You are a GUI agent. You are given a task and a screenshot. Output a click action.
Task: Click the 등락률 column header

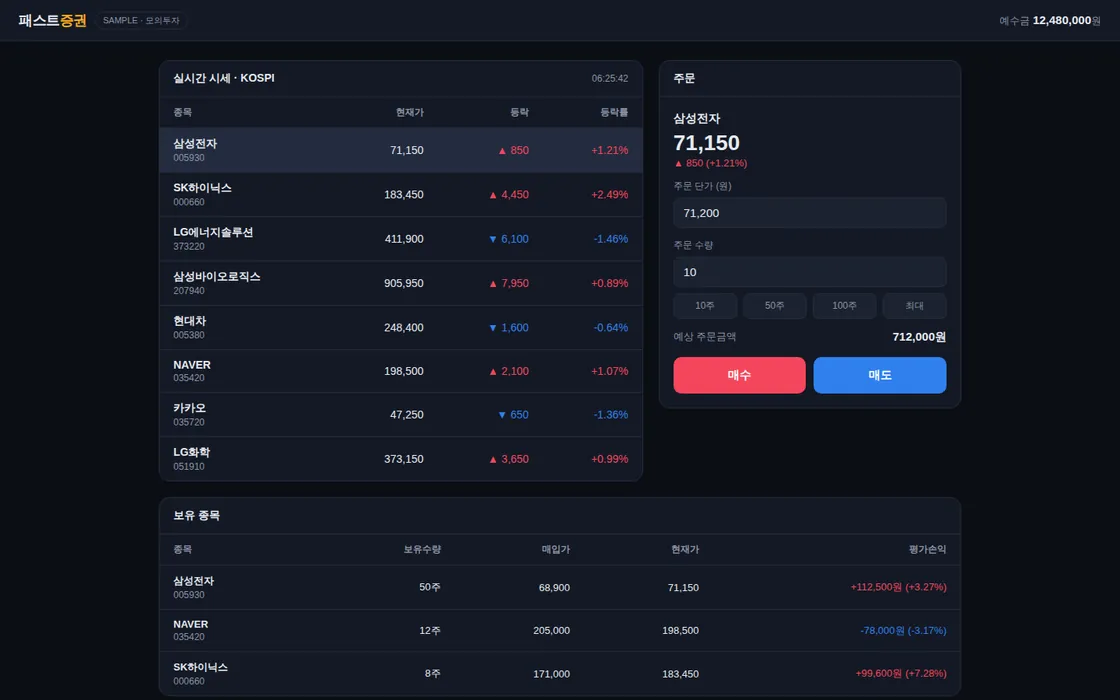(614, 112)
